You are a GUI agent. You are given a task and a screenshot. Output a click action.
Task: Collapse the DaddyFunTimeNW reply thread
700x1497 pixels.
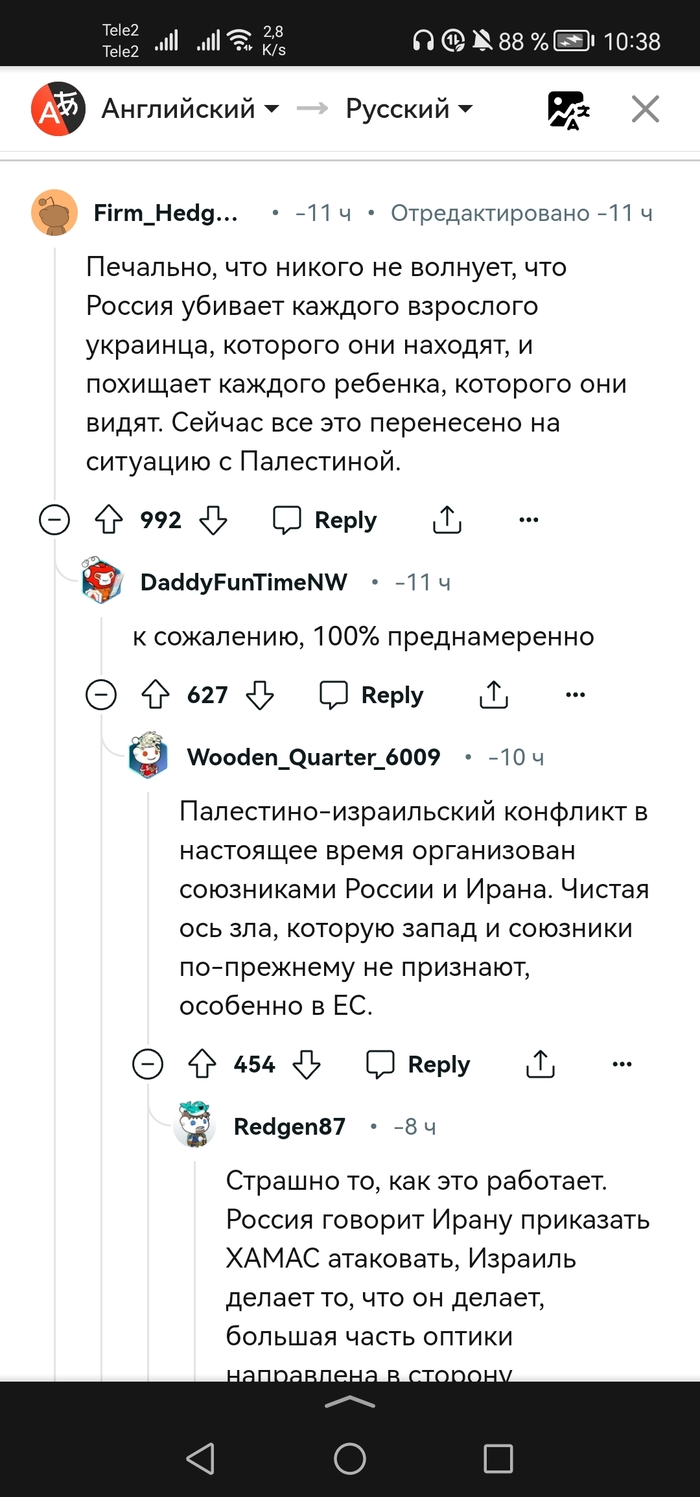(x=101, y=695)
